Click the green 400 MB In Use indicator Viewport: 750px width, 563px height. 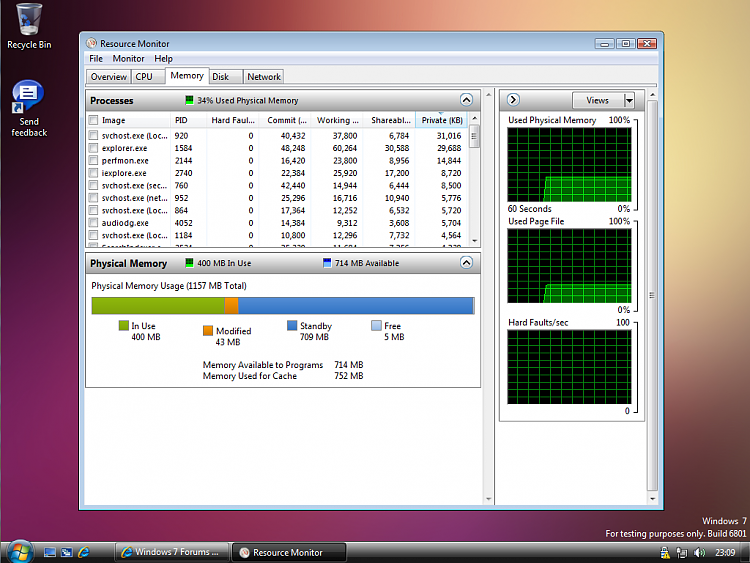[x=189, y=263]
